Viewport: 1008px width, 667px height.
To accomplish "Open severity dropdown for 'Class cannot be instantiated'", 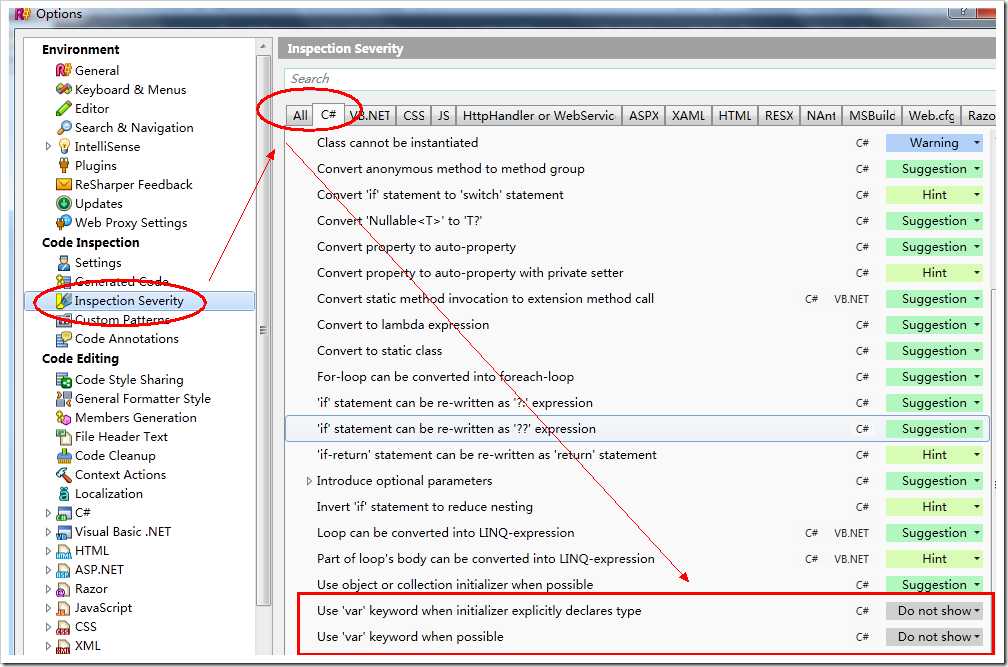I will pos(934,143).
